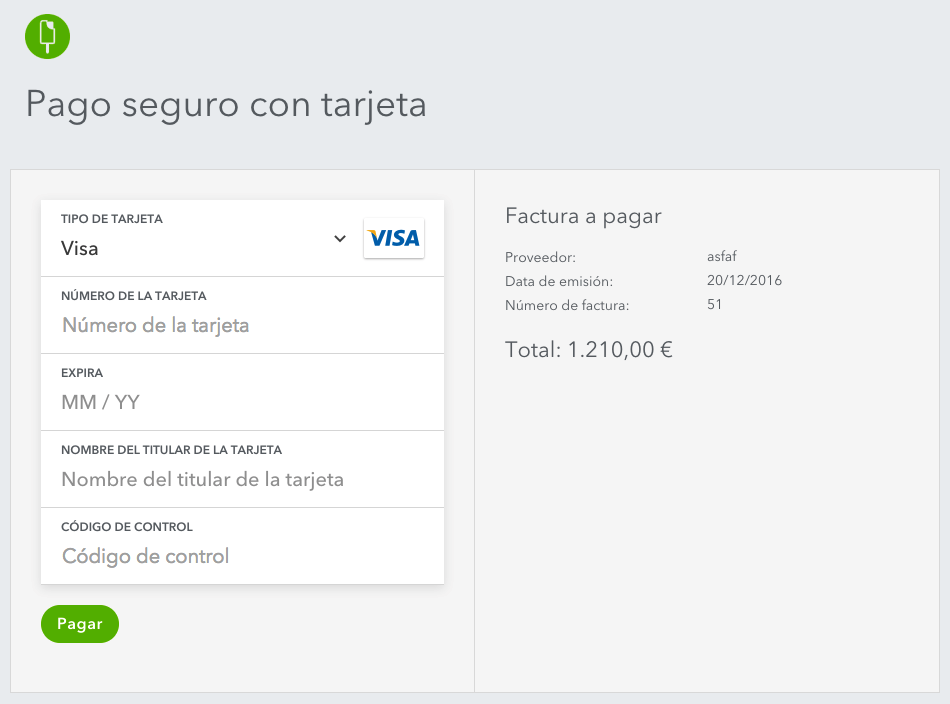
Task: Click the 'Factura a pagar' title
Action: (583, 216)
